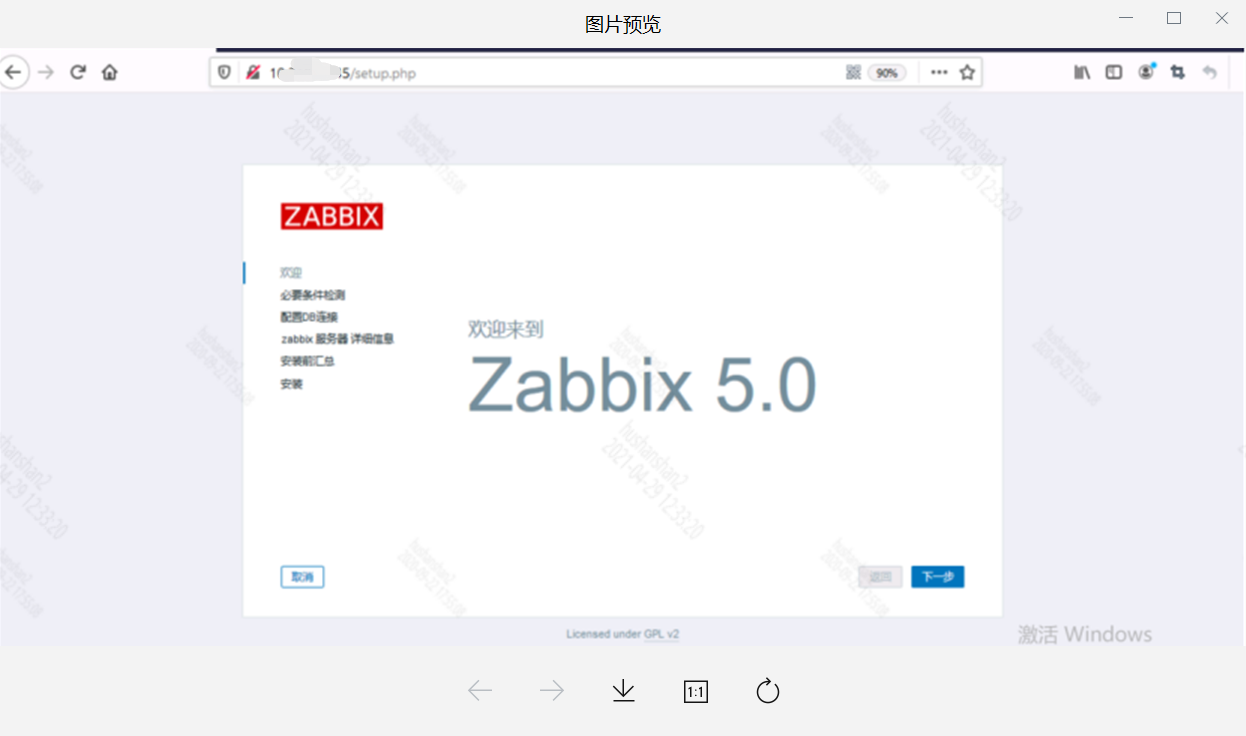The image size is (1246, 736).
Task: Click the Zabbix 5.0 heading text
Action: (642, 385)
